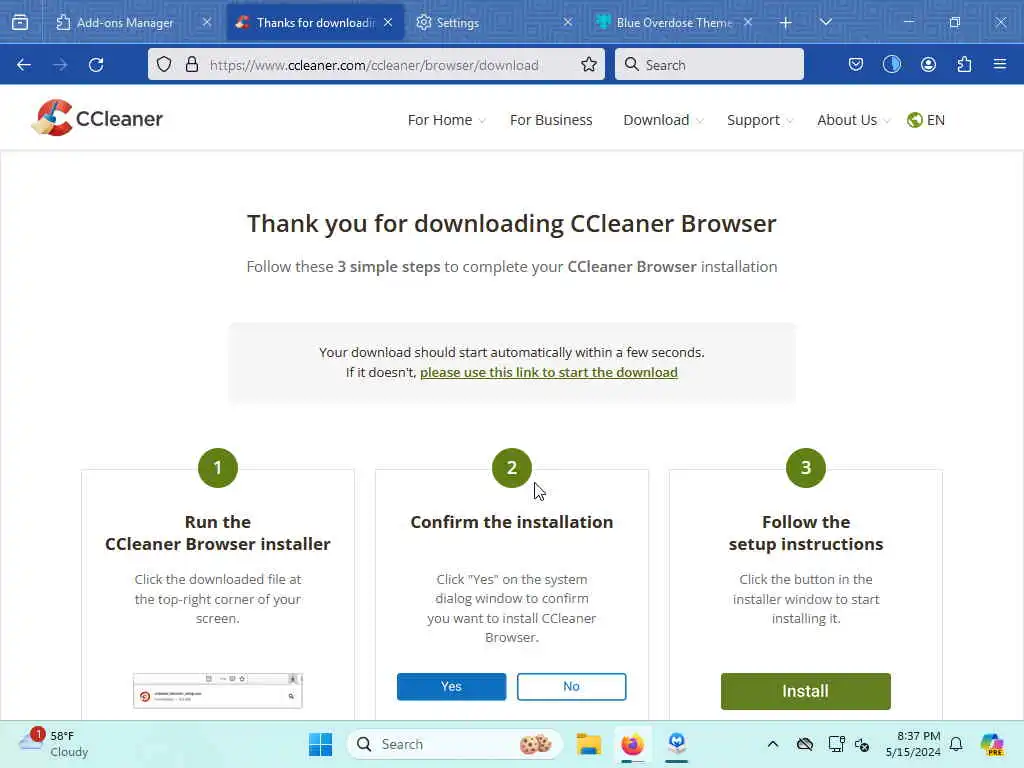
Task: Focus the ccleaner.com URL address field
Action: click(374, 65)
